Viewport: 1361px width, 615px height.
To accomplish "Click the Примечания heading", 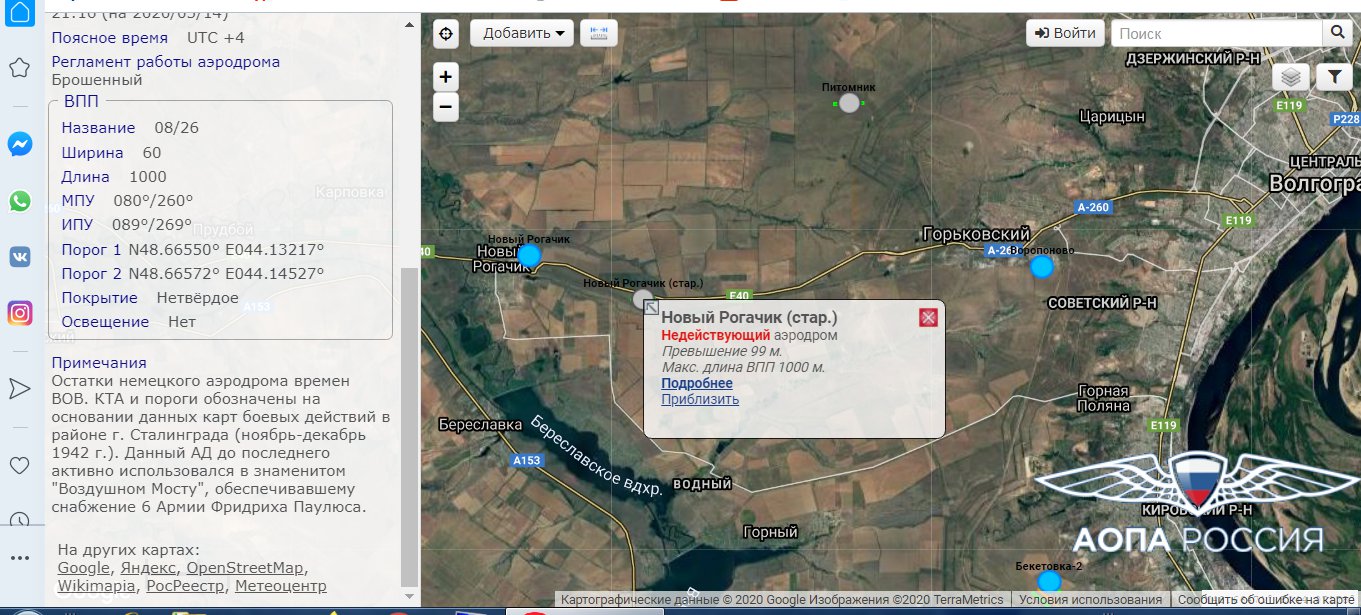I will pos(99,362).
